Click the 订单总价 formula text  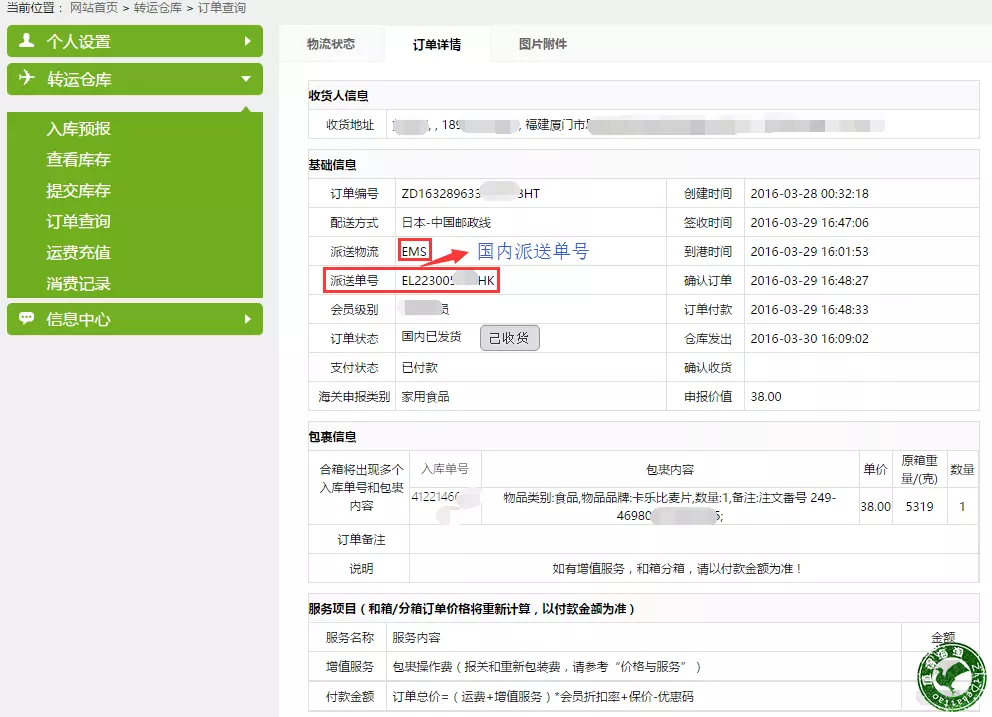[543, 696]
